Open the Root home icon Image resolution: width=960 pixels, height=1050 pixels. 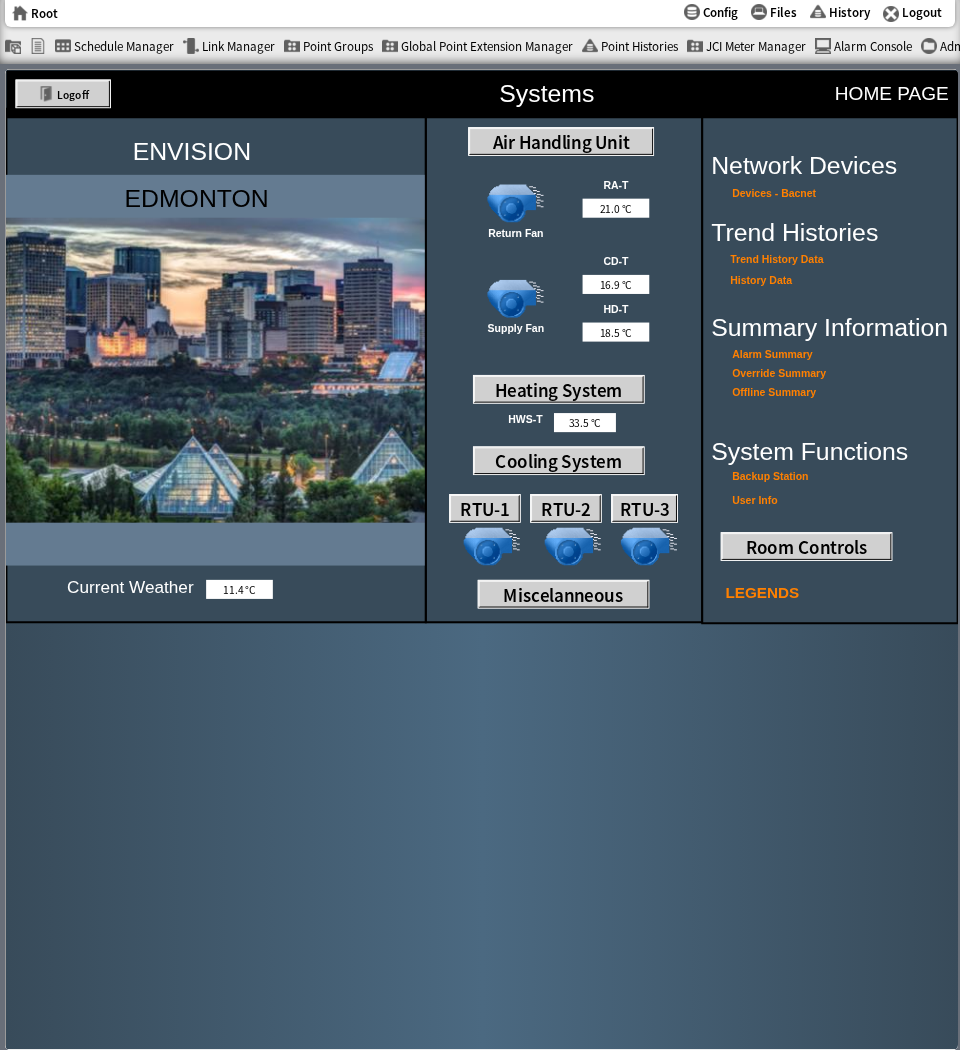pyautogui.click(x=20, y=13)
